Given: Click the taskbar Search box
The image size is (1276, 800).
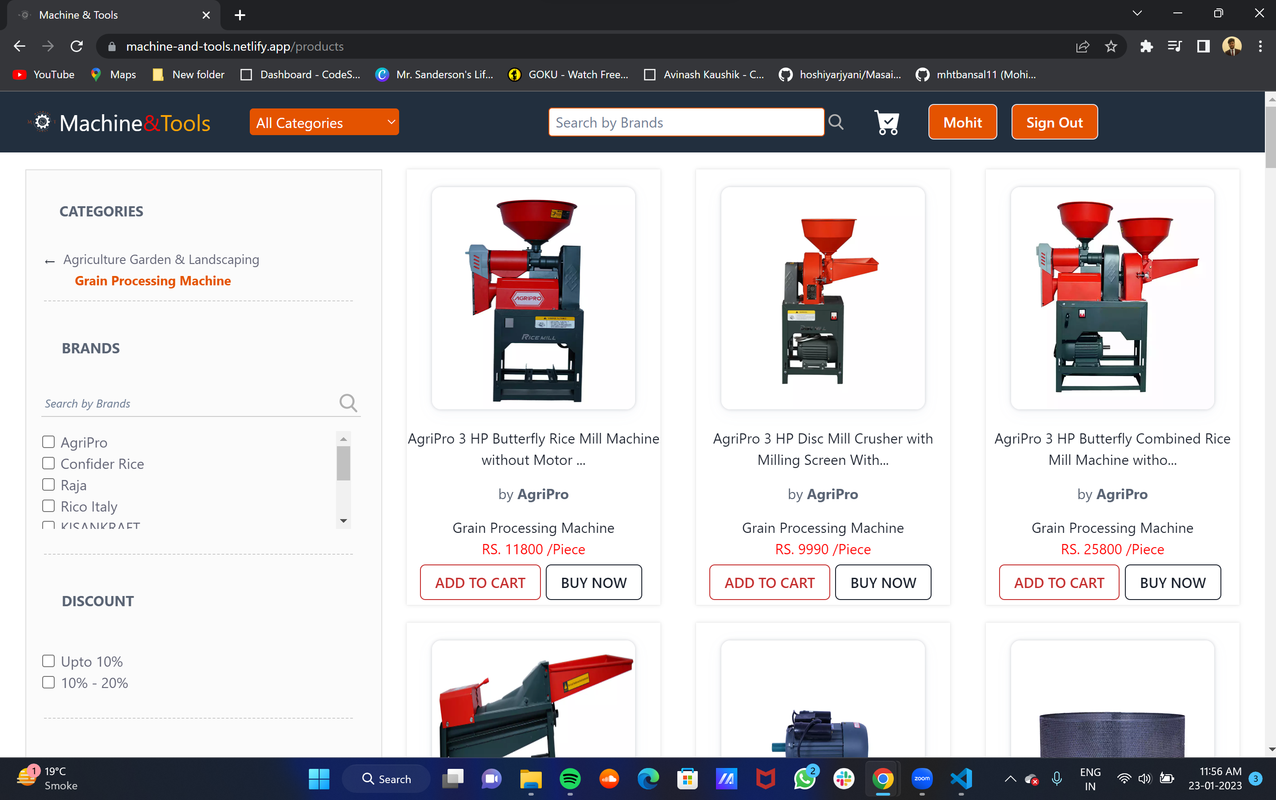Looking at the screenshot, I should pyautogui.click(x=386, y=779).
